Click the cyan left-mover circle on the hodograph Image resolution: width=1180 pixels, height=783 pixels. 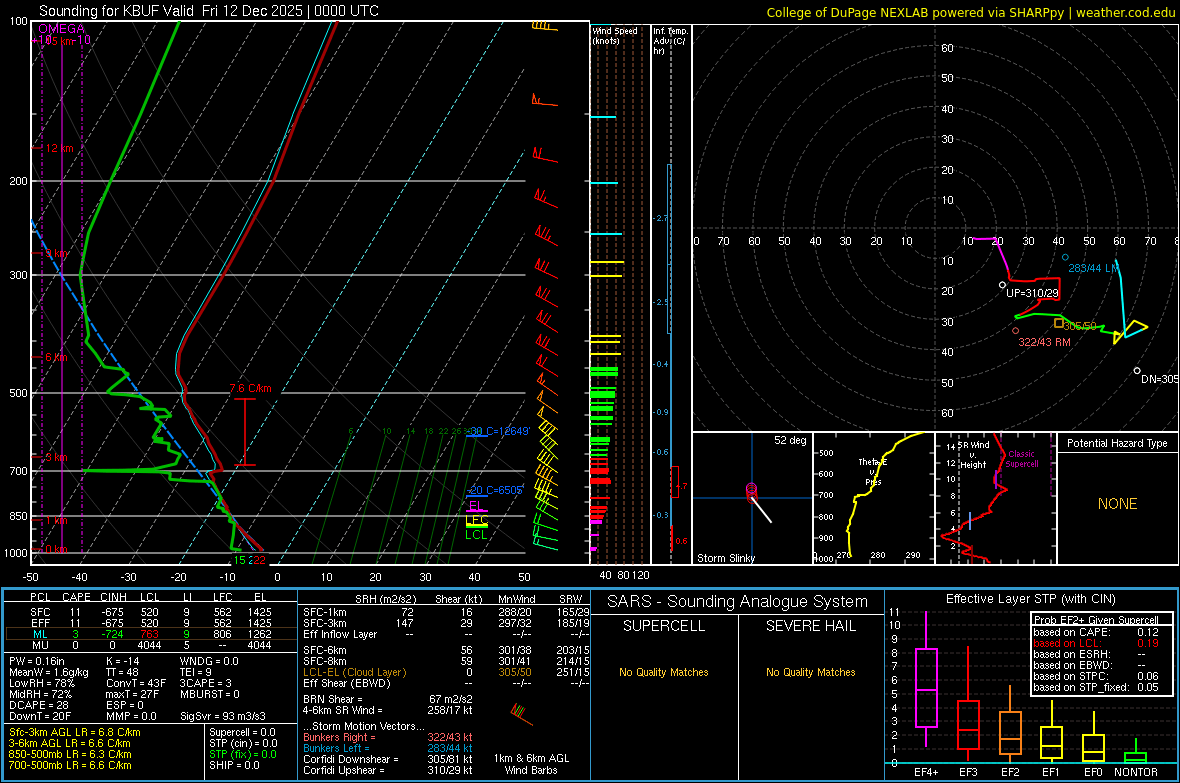1065,257
